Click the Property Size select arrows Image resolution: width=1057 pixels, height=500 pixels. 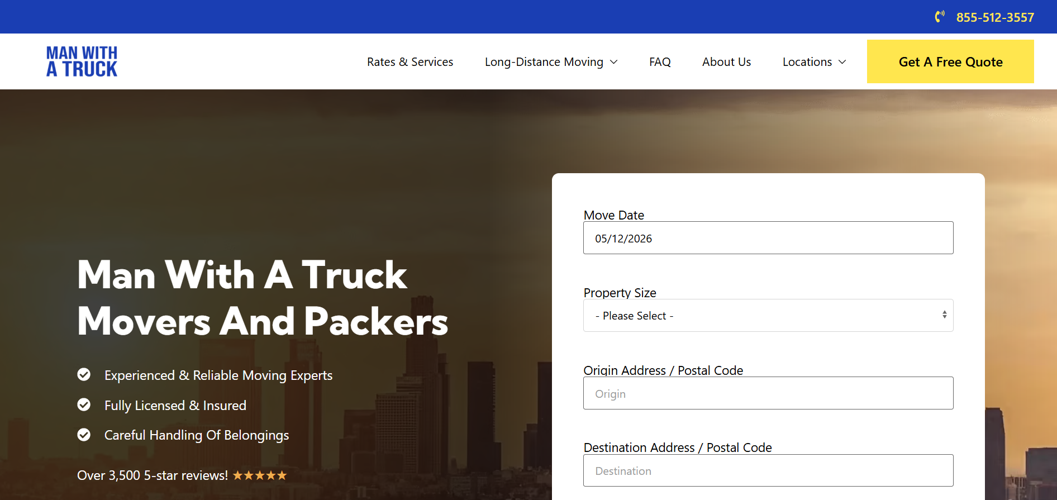[944, 315]
